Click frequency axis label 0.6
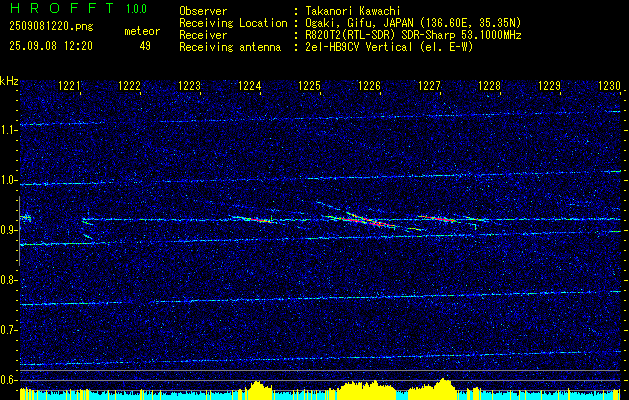The width and height of the screenshot is (629, 400). (x=9, y=380)
